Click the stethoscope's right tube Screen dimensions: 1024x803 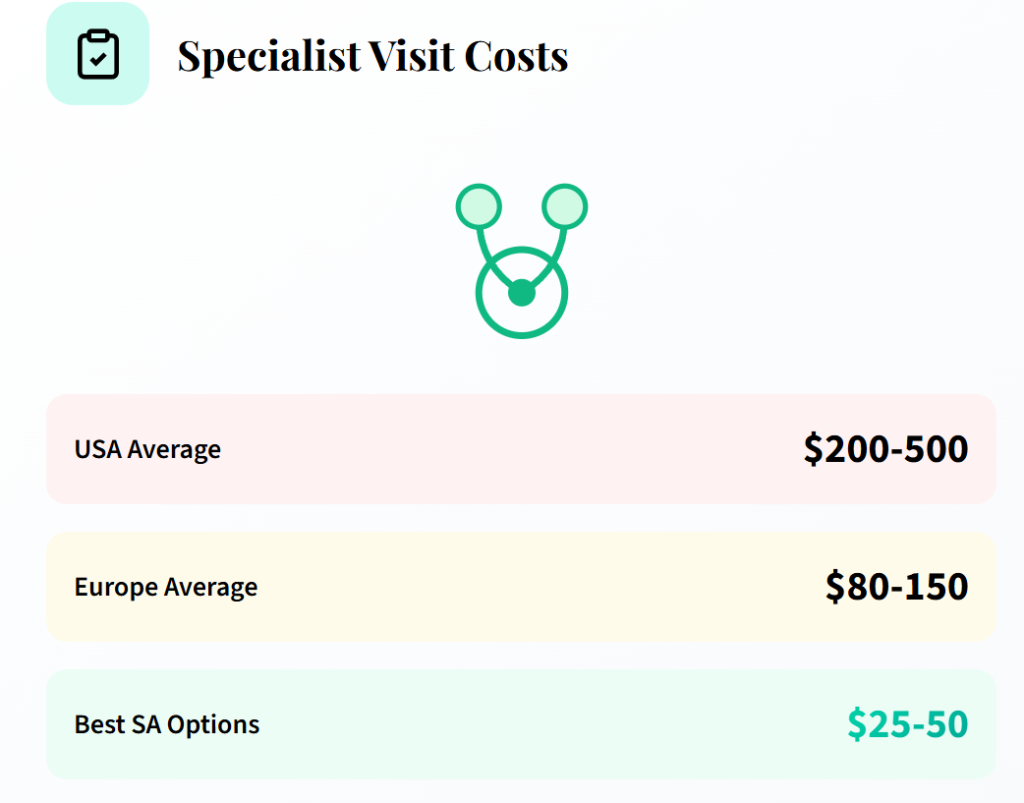pyautogui.click(x=556, y=252)
